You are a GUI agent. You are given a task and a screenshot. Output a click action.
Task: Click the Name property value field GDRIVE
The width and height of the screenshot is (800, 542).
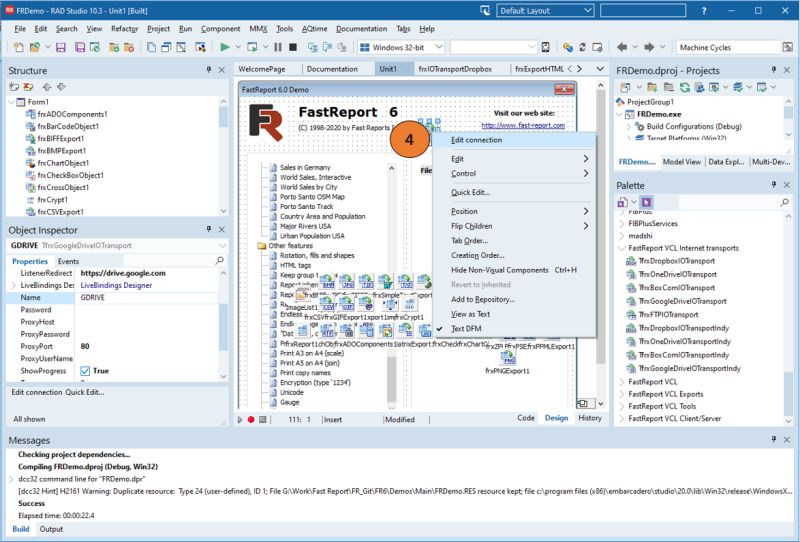147,298
